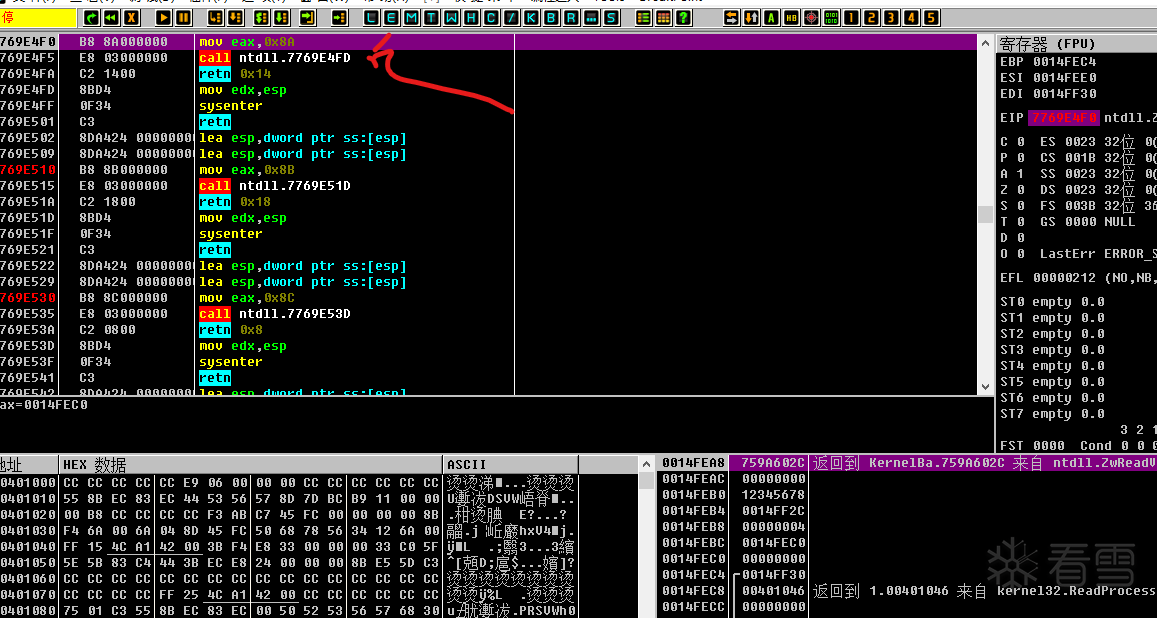Viewport: 1157px width, 618px height.
Task: Open Threads window with T icon
Action: coord(431,17)
